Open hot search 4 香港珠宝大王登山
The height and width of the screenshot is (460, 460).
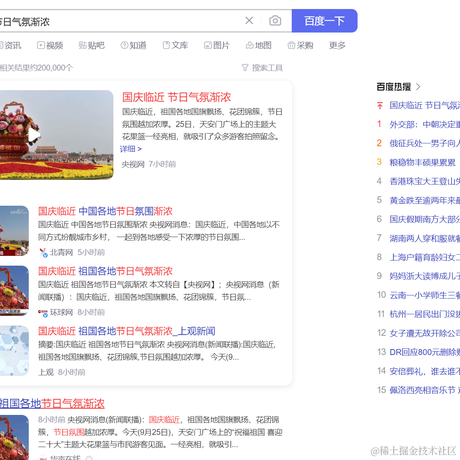425,181
